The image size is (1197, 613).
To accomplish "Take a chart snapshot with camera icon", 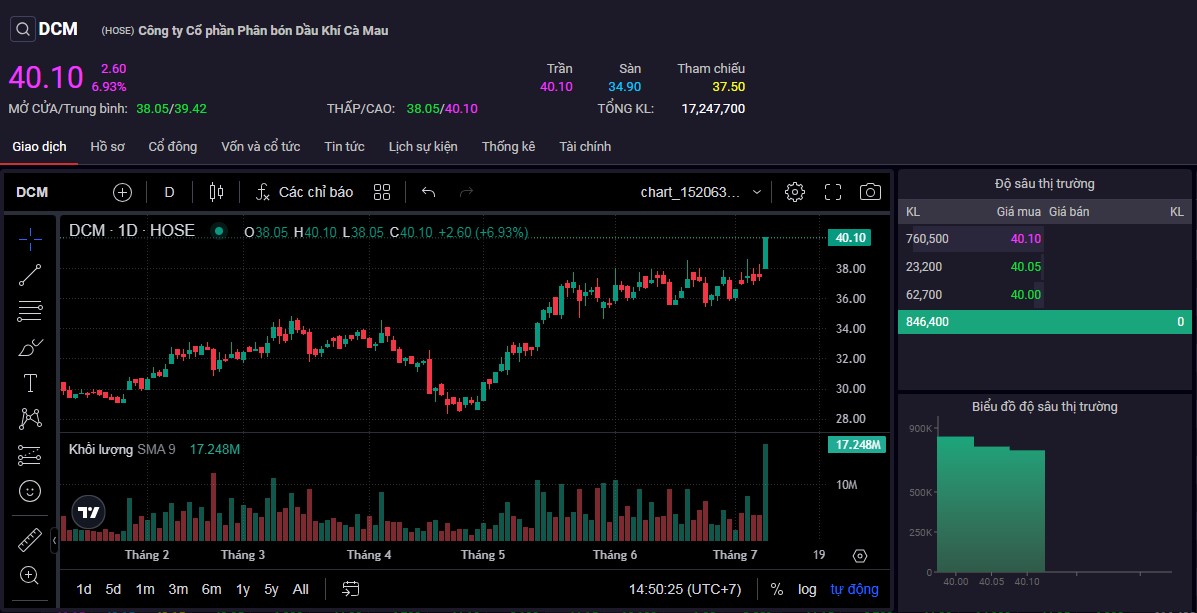I will point(870,192).
